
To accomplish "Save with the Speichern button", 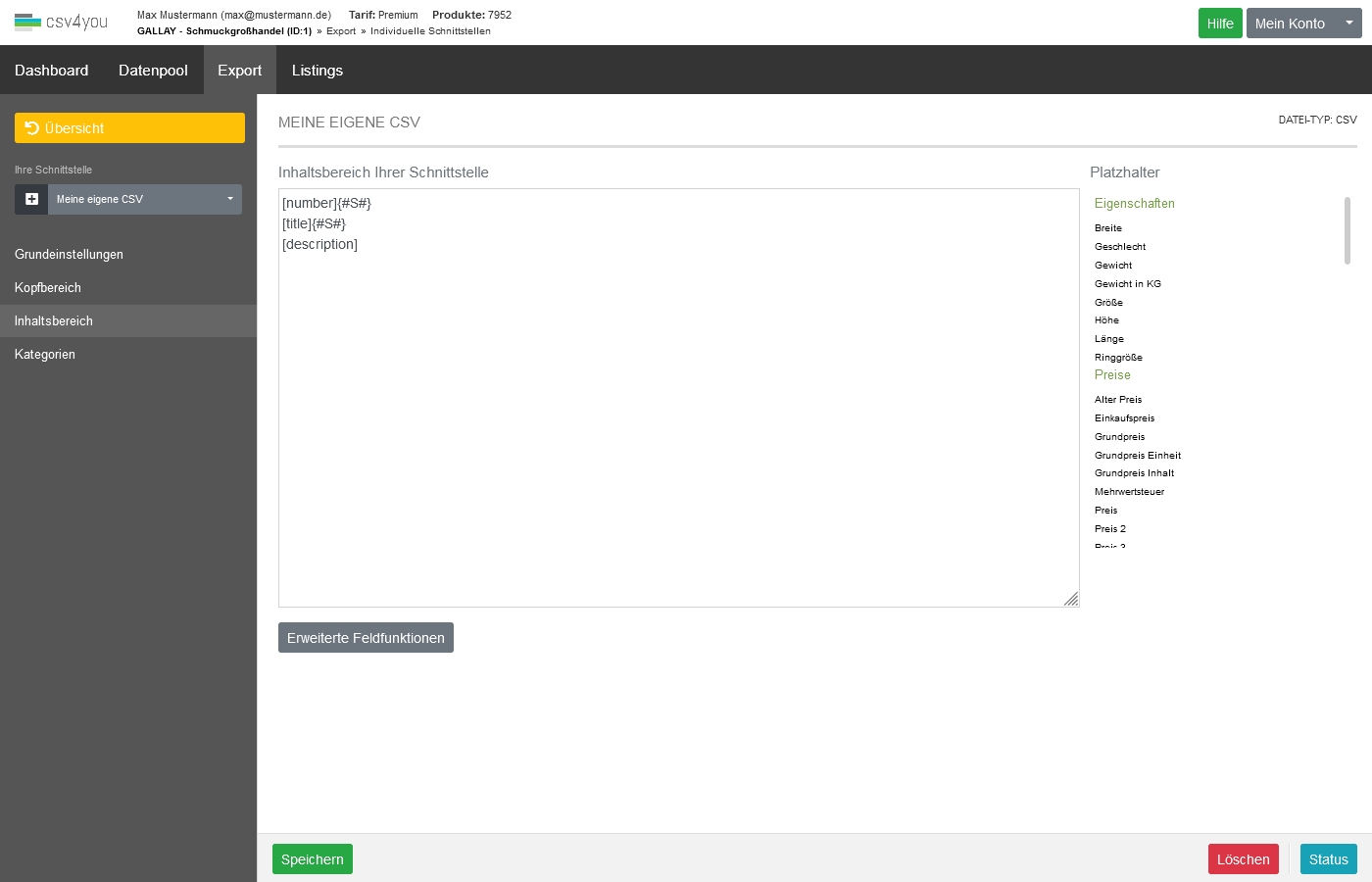I will (x=312, y=859).
